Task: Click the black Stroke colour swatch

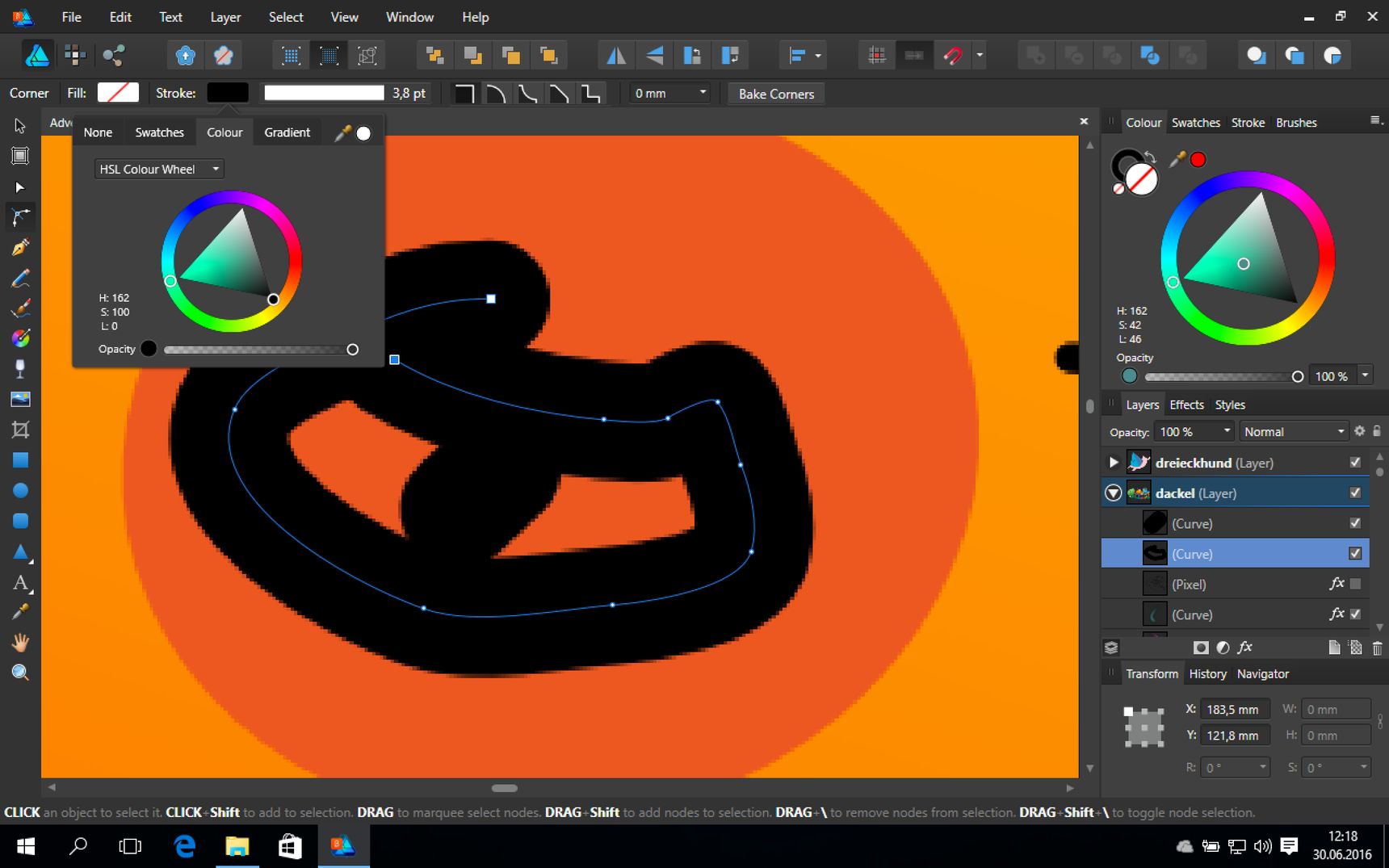Action: (228, 93)
